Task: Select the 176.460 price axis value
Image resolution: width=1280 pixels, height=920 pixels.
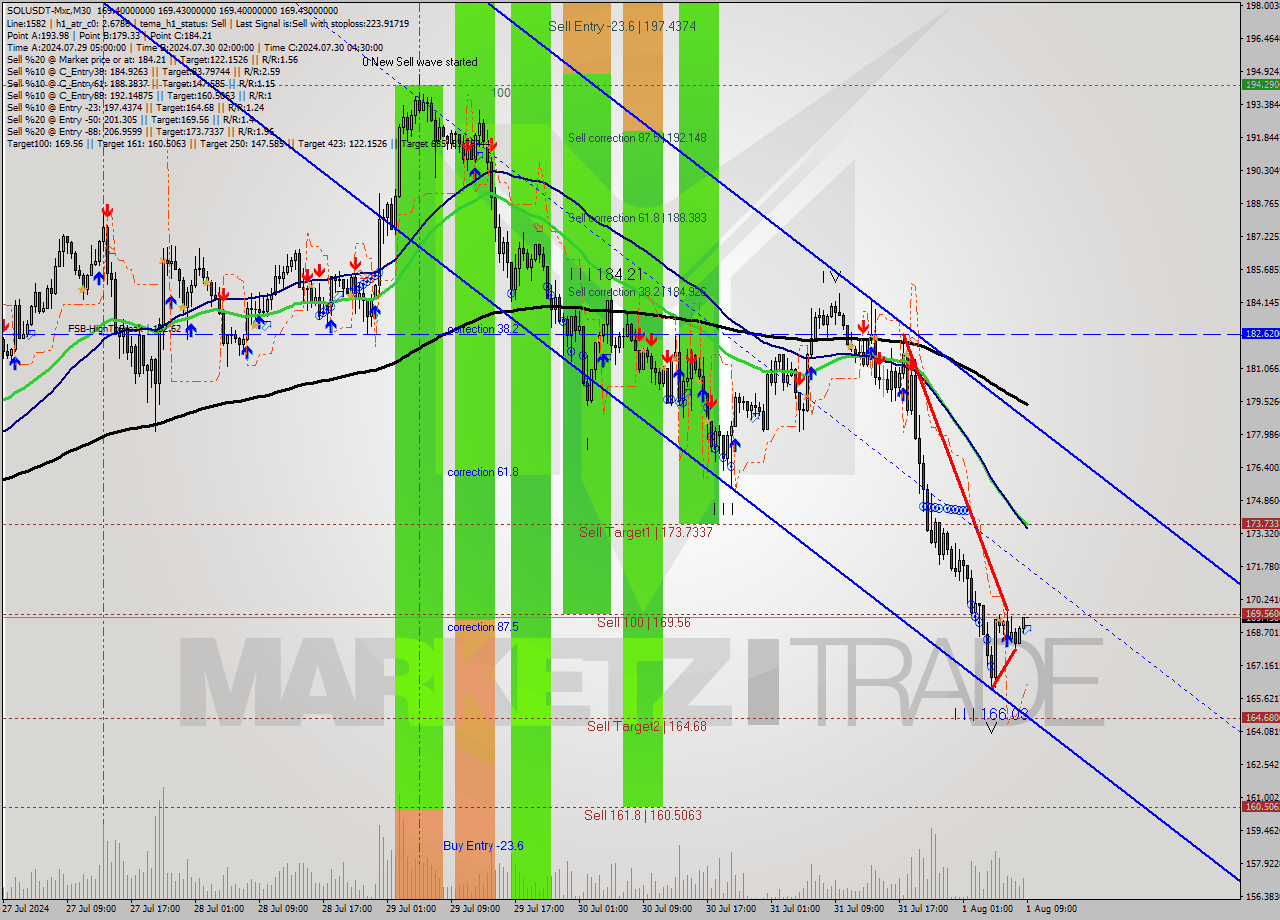Action: [1261, 468]
